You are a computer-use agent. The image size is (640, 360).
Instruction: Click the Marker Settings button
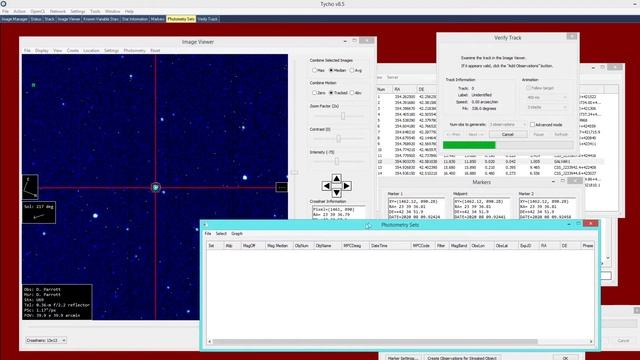coord(402,358)
